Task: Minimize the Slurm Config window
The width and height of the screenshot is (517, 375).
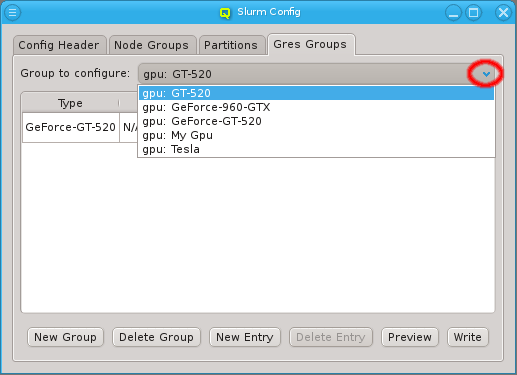Action: pyautogui.click(x=453, y=13)
